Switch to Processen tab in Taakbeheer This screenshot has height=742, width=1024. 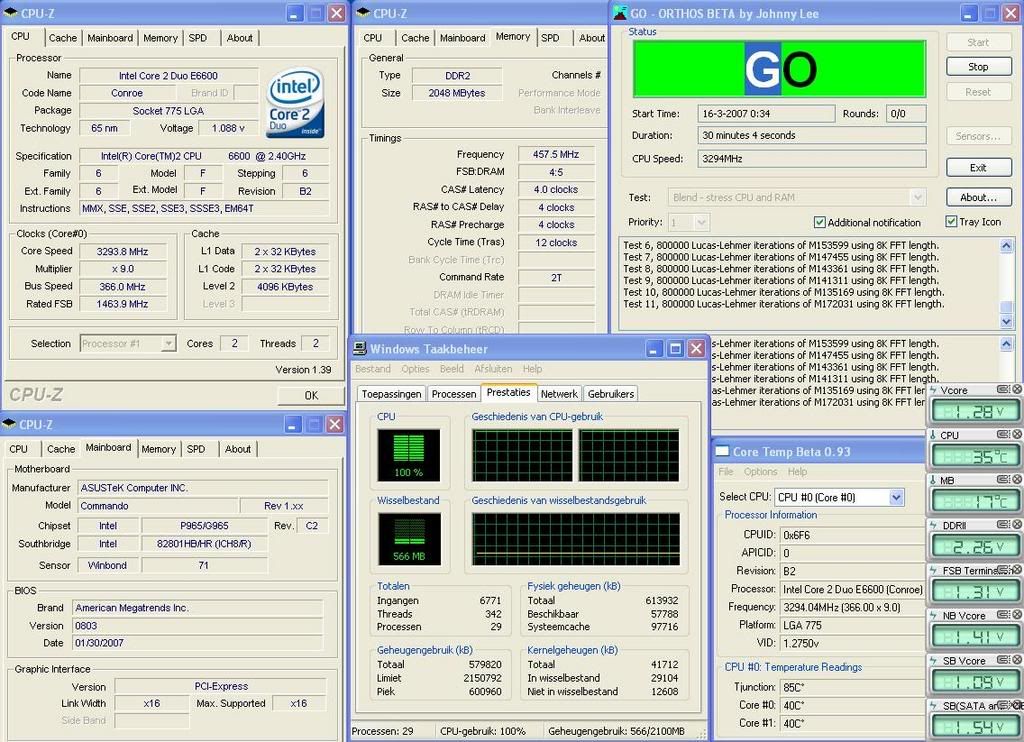(x=454, y=394)
